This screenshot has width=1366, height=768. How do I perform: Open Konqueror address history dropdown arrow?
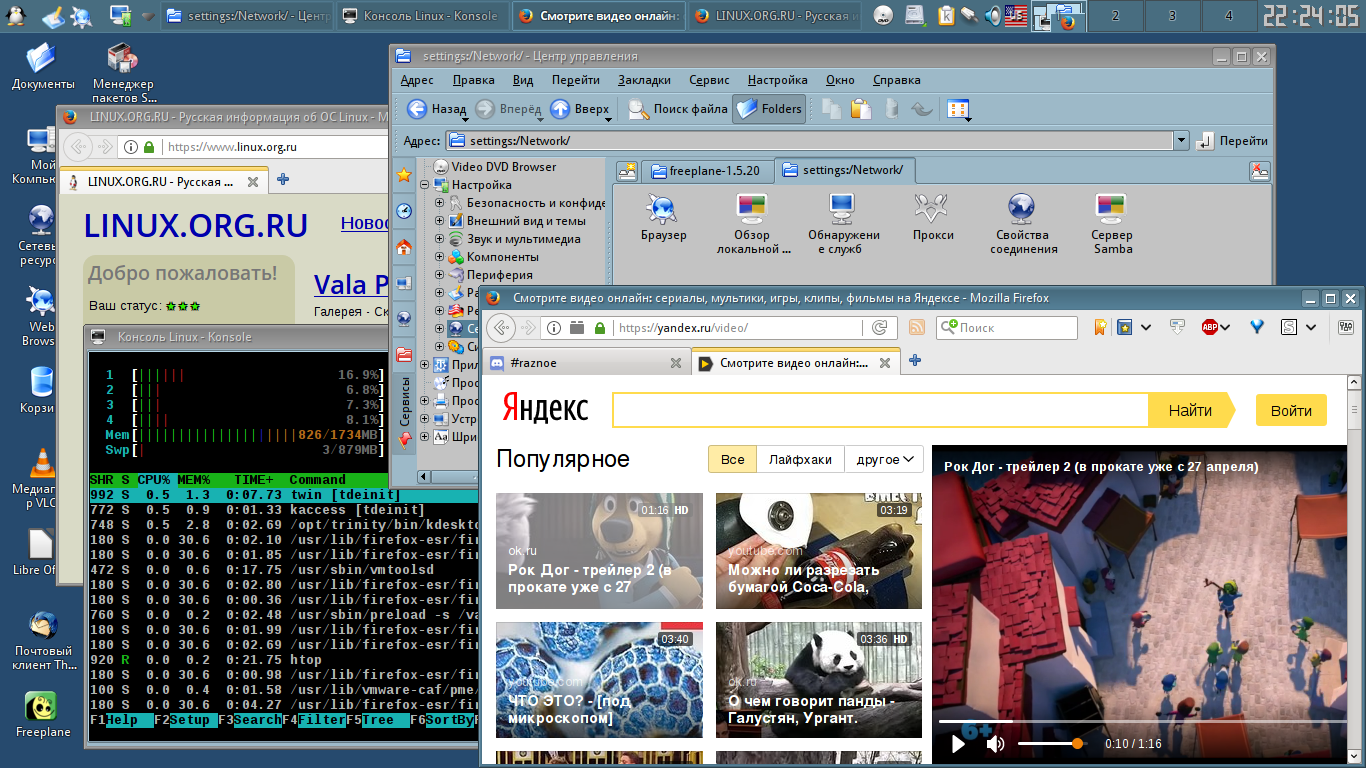[x=1181, y=141]
